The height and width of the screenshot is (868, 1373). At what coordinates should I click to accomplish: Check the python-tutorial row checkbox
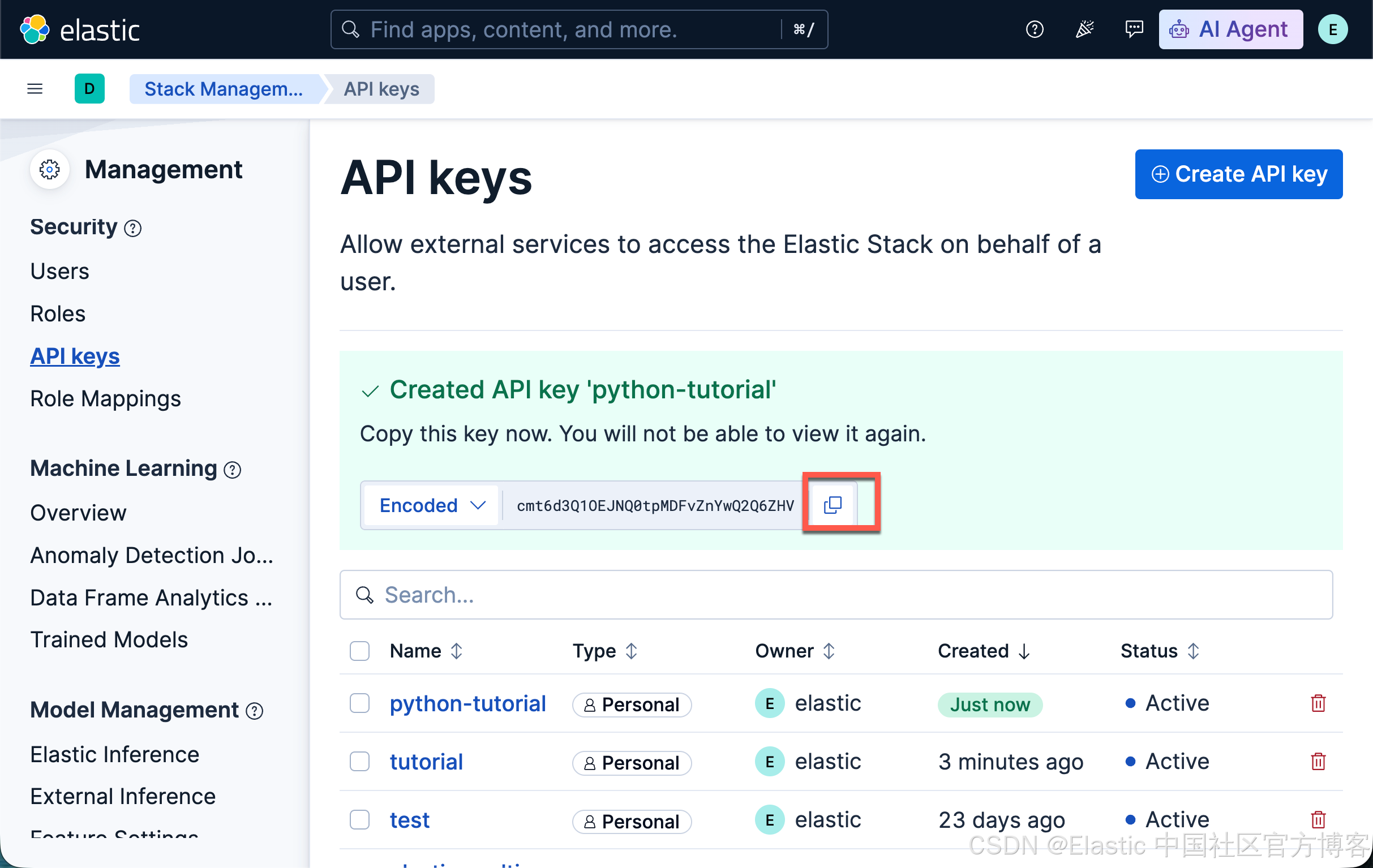(x=360, y=703)
